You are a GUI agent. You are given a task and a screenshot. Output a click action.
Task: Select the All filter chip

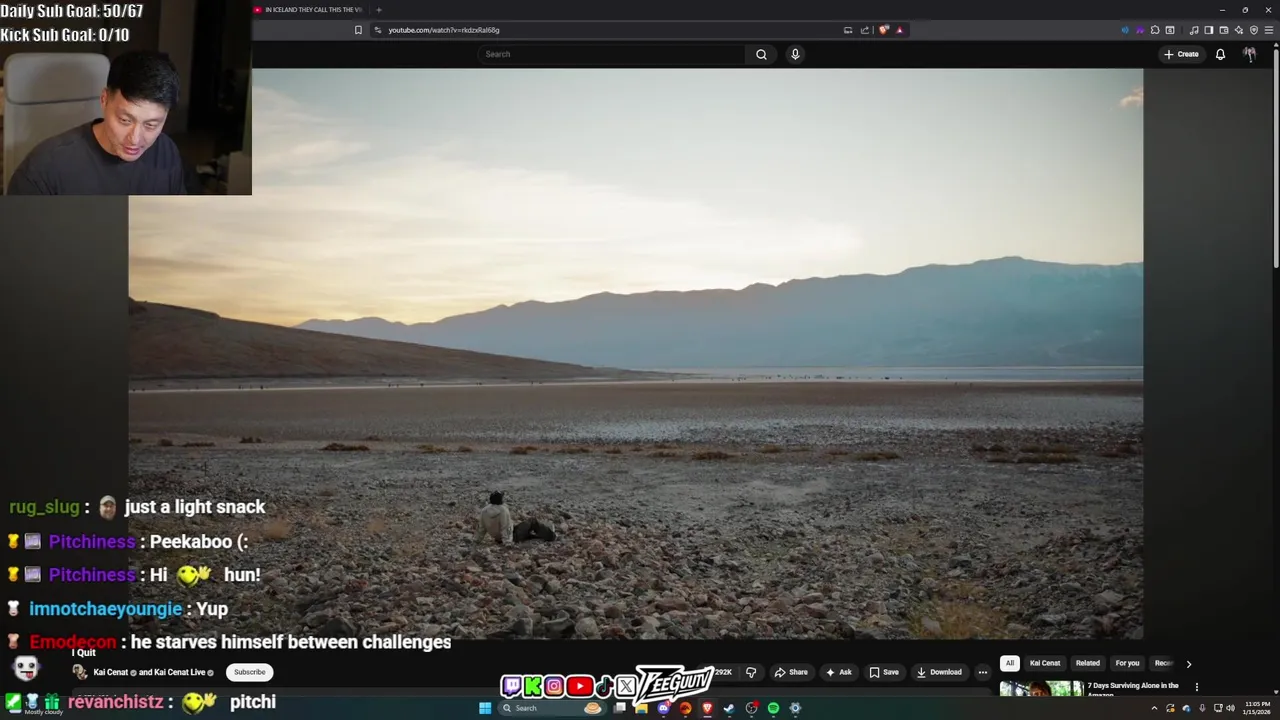[x=1010, y=663]
